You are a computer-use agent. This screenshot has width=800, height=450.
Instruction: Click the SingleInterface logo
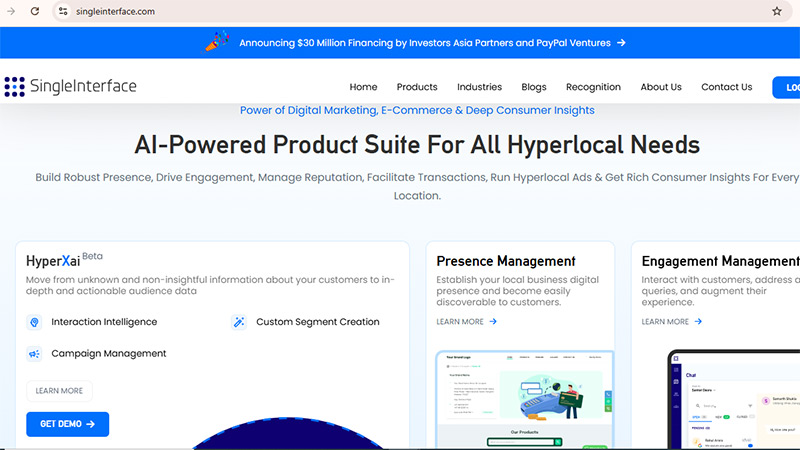pos(70,87)
